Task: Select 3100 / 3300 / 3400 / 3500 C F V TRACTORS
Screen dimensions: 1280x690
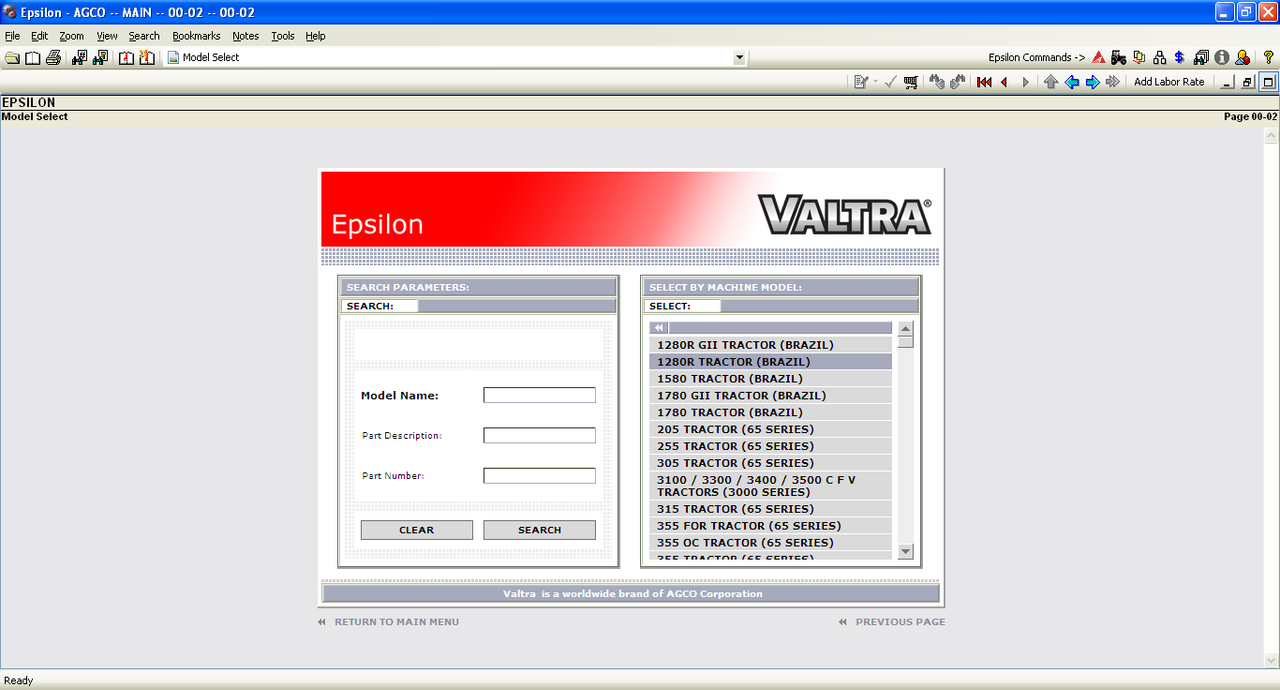Action: tap(770, 486)
